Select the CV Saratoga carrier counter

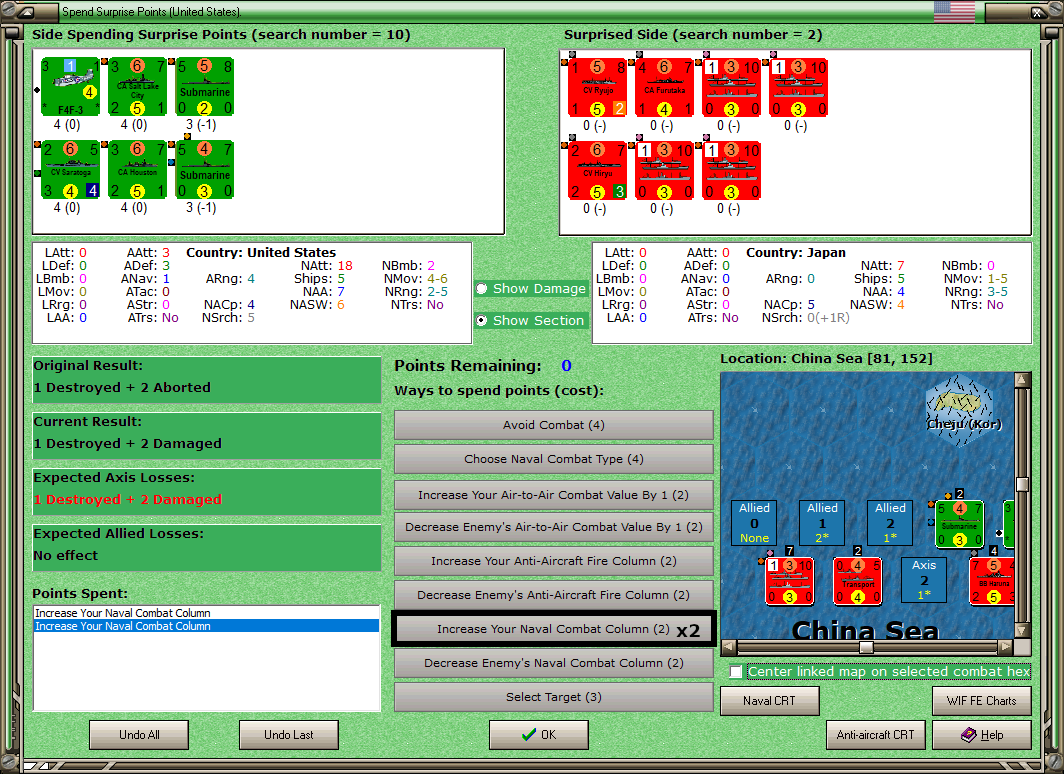pyautogui.click(x=70, y=170)
